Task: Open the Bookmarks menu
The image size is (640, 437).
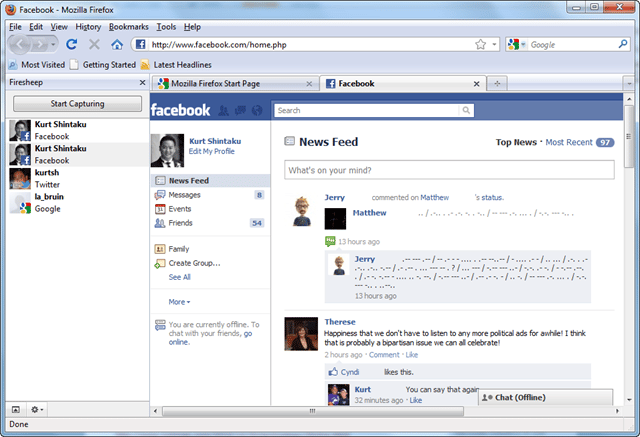Action: click(x=129, y=27)
